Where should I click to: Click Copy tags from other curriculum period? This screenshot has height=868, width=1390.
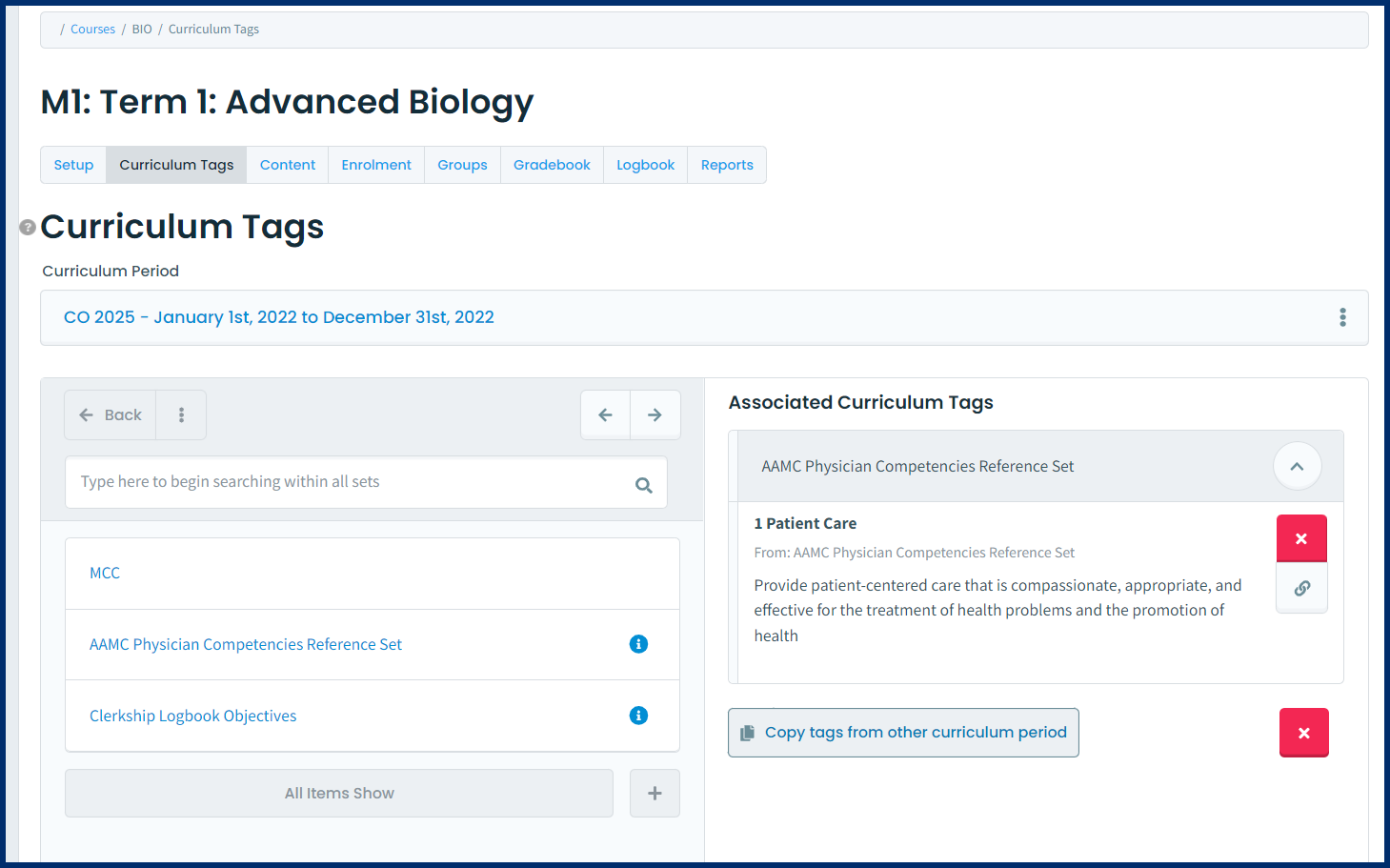click(x=902, y=733)
